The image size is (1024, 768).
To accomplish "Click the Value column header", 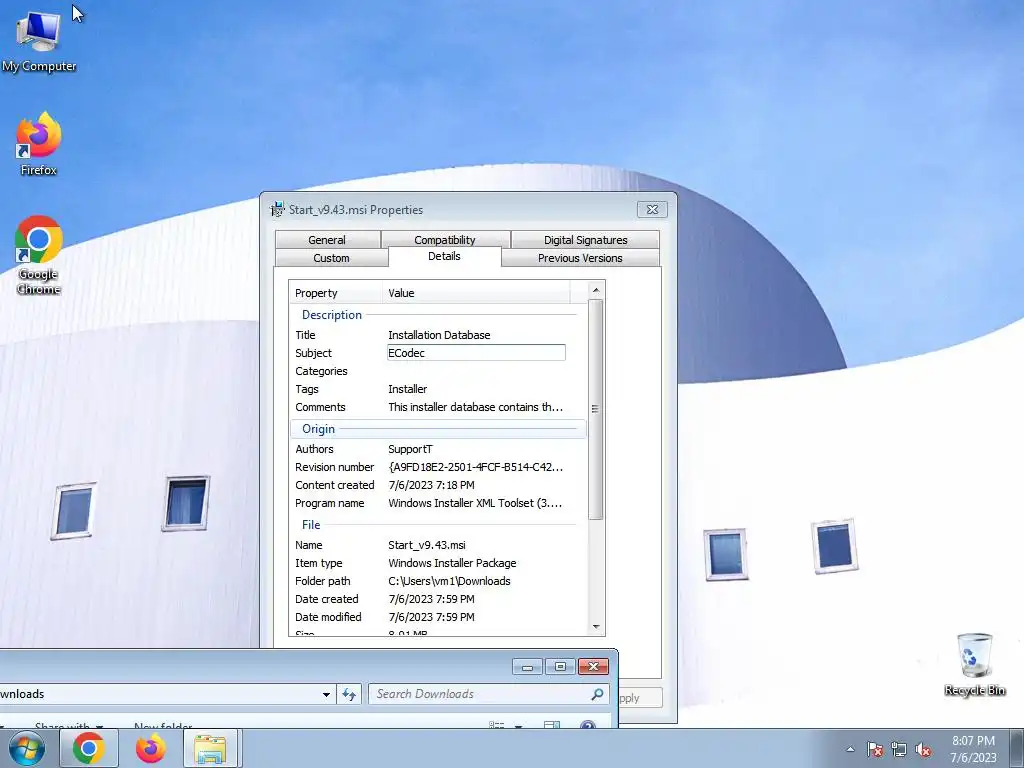I will [476, 293].
